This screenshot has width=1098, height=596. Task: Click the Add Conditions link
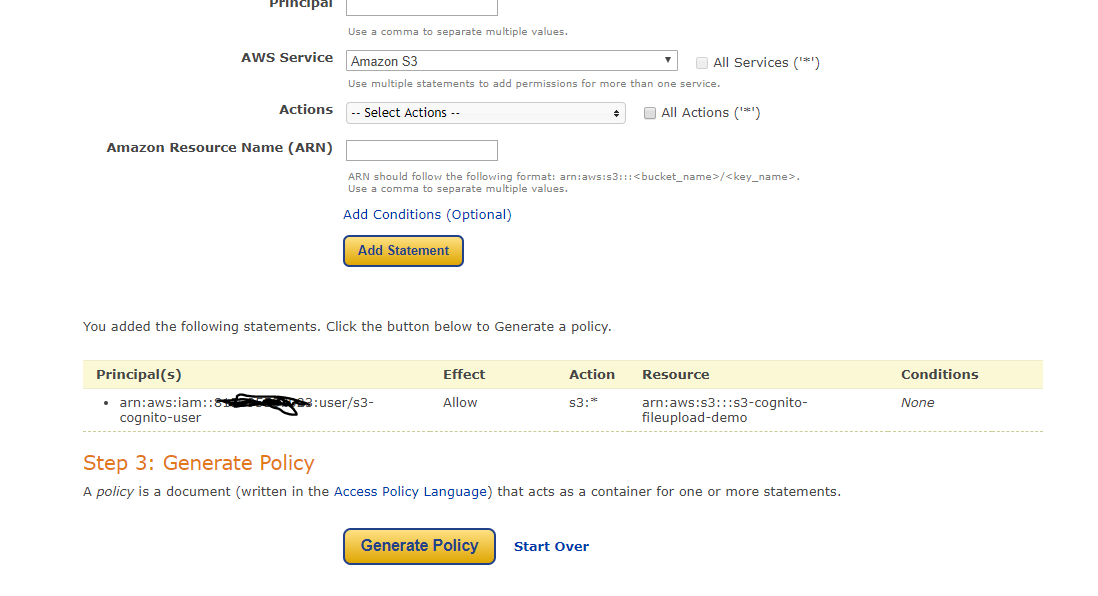click(x=391, y=214)
